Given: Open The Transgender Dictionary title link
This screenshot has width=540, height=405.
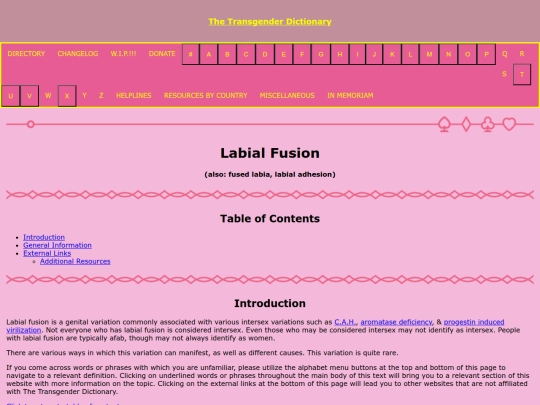Looking at the screenshot, I should pyautogui.click(x=270, y=22).
